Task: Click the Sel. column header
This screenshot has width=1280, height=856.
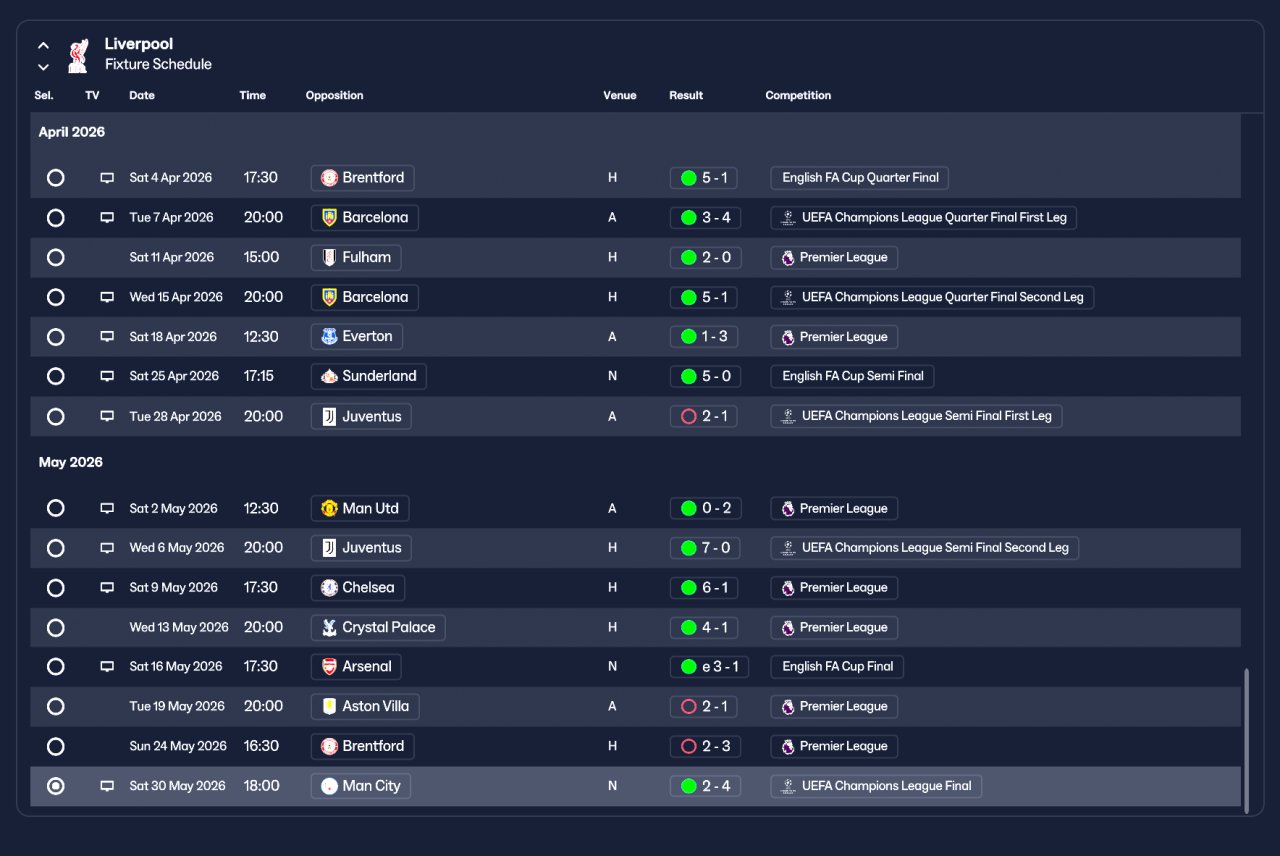Action: pos(44,96)
